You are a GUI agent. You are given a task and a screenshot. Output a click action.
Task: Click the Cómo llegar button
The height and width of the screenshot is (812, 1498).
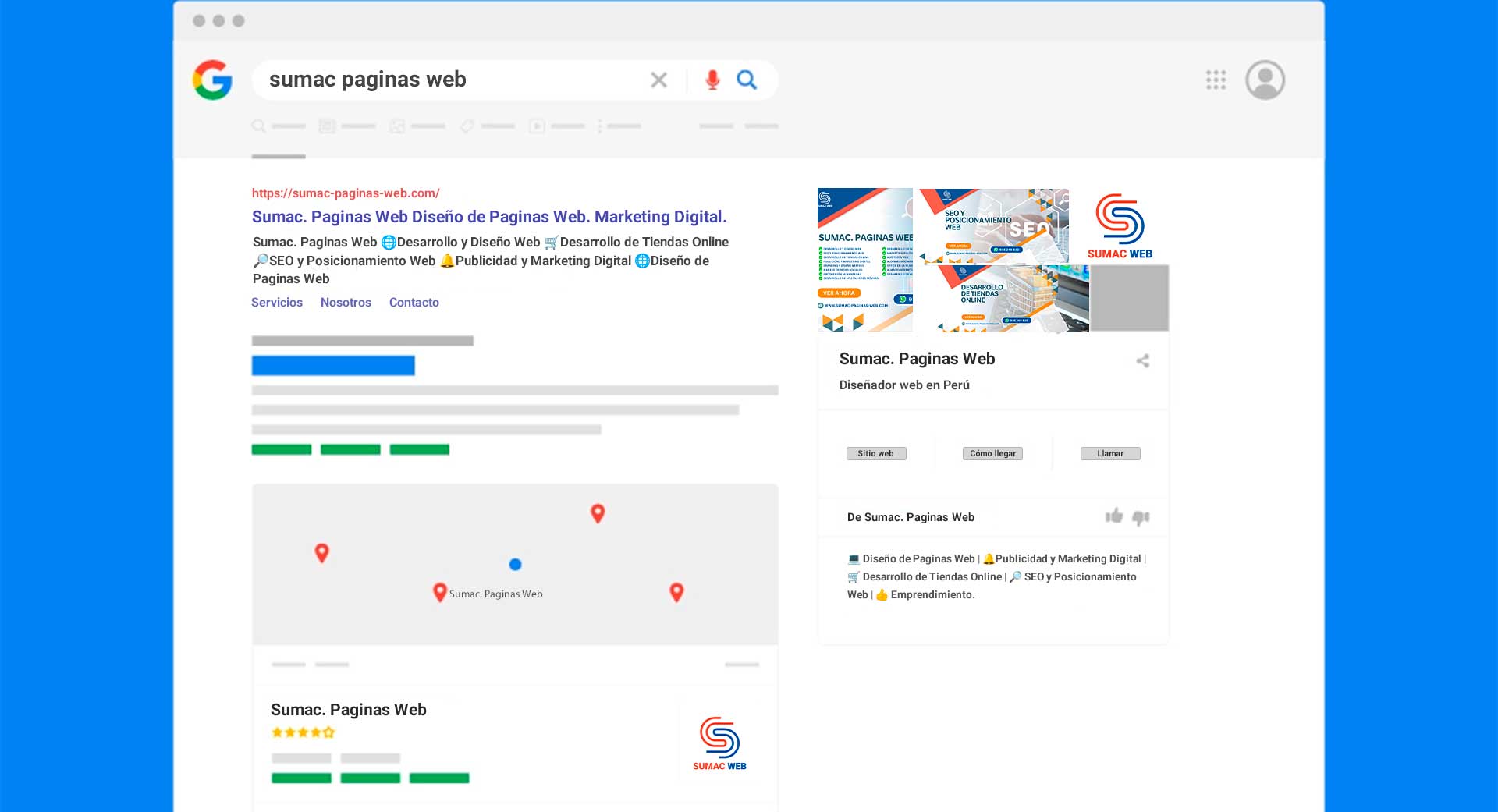[x=992, y=453]
